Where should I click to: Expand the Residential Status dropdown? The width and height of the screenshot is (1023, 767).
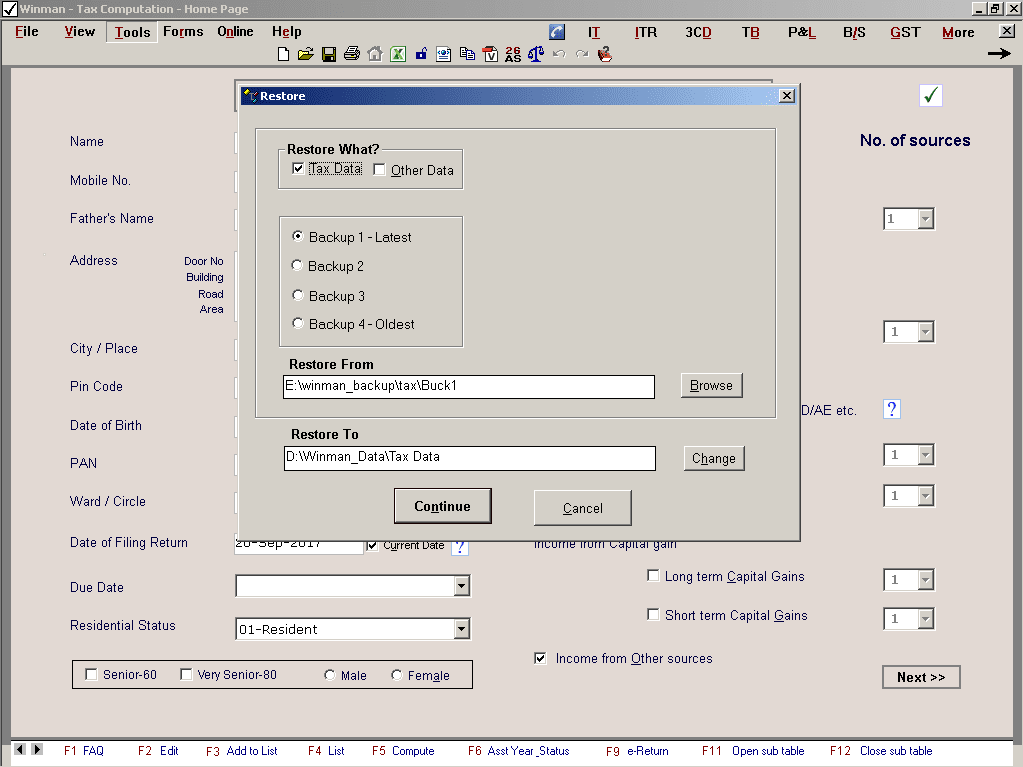click(x=460, y=629)
